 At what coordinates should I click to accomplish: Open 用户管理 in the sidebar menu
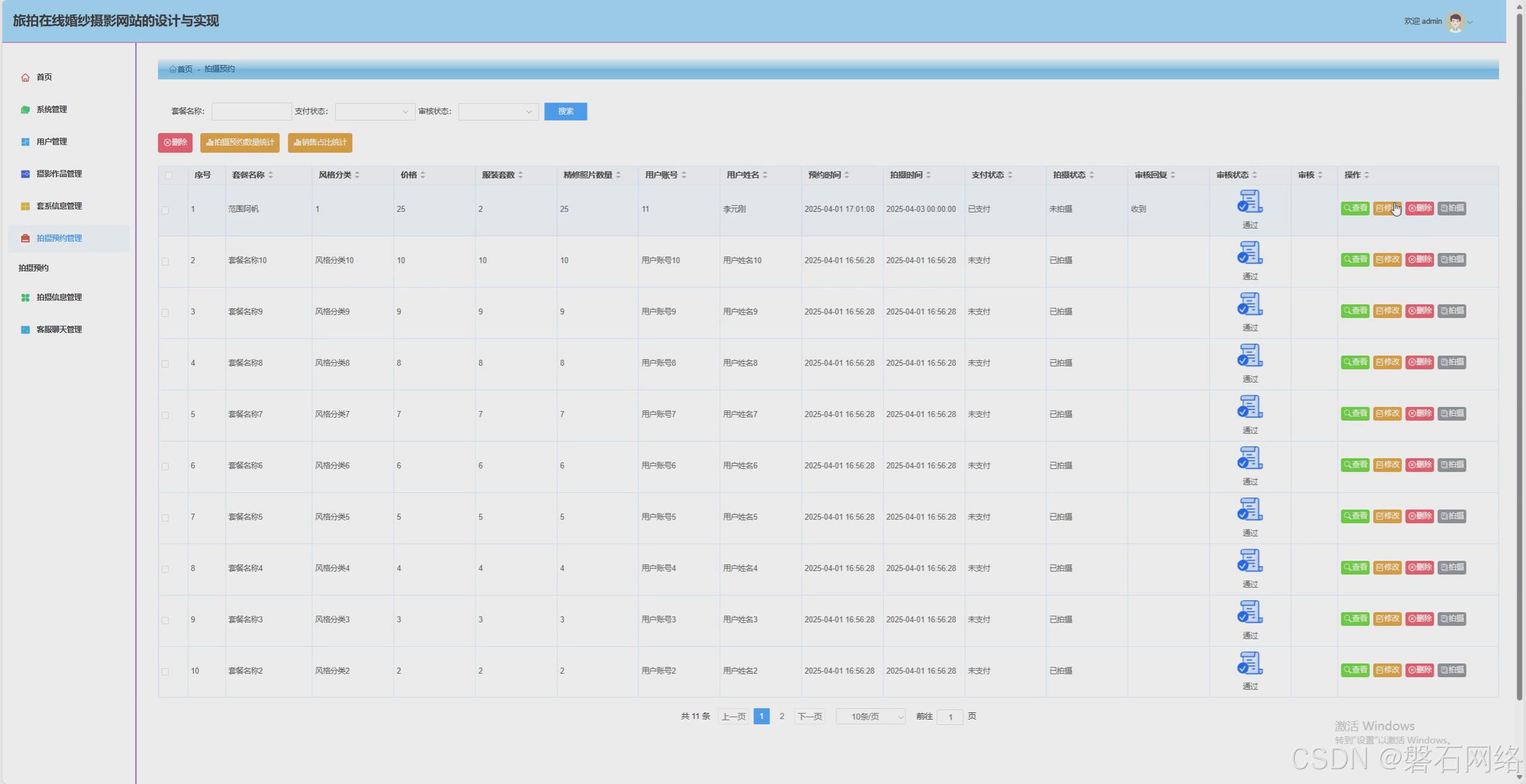(52, 142)
